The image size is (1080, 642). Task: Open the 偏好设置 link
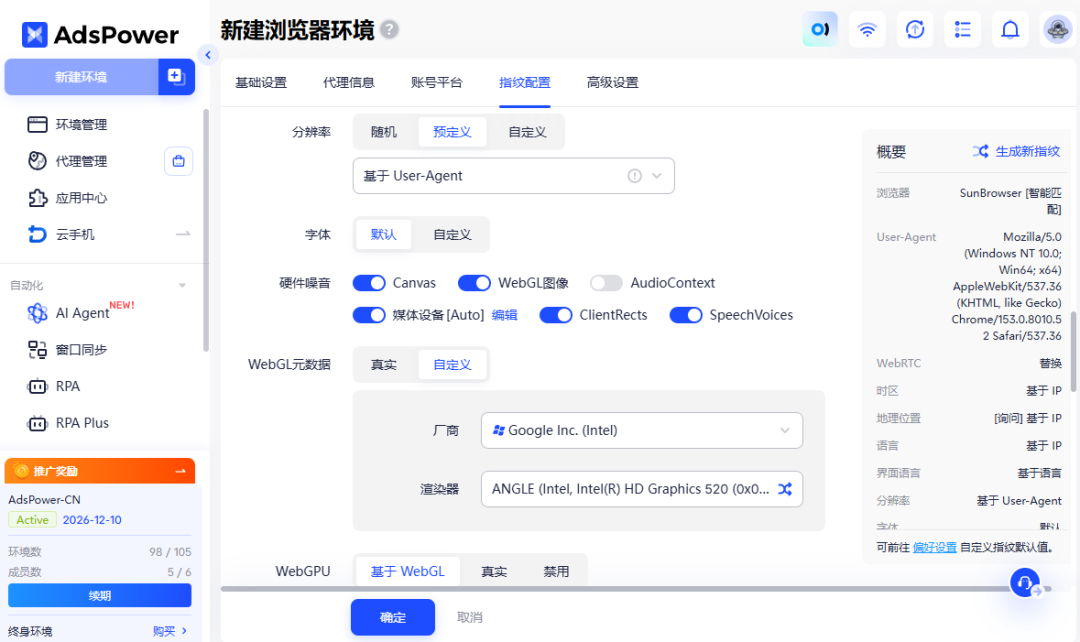click(935, 547)
